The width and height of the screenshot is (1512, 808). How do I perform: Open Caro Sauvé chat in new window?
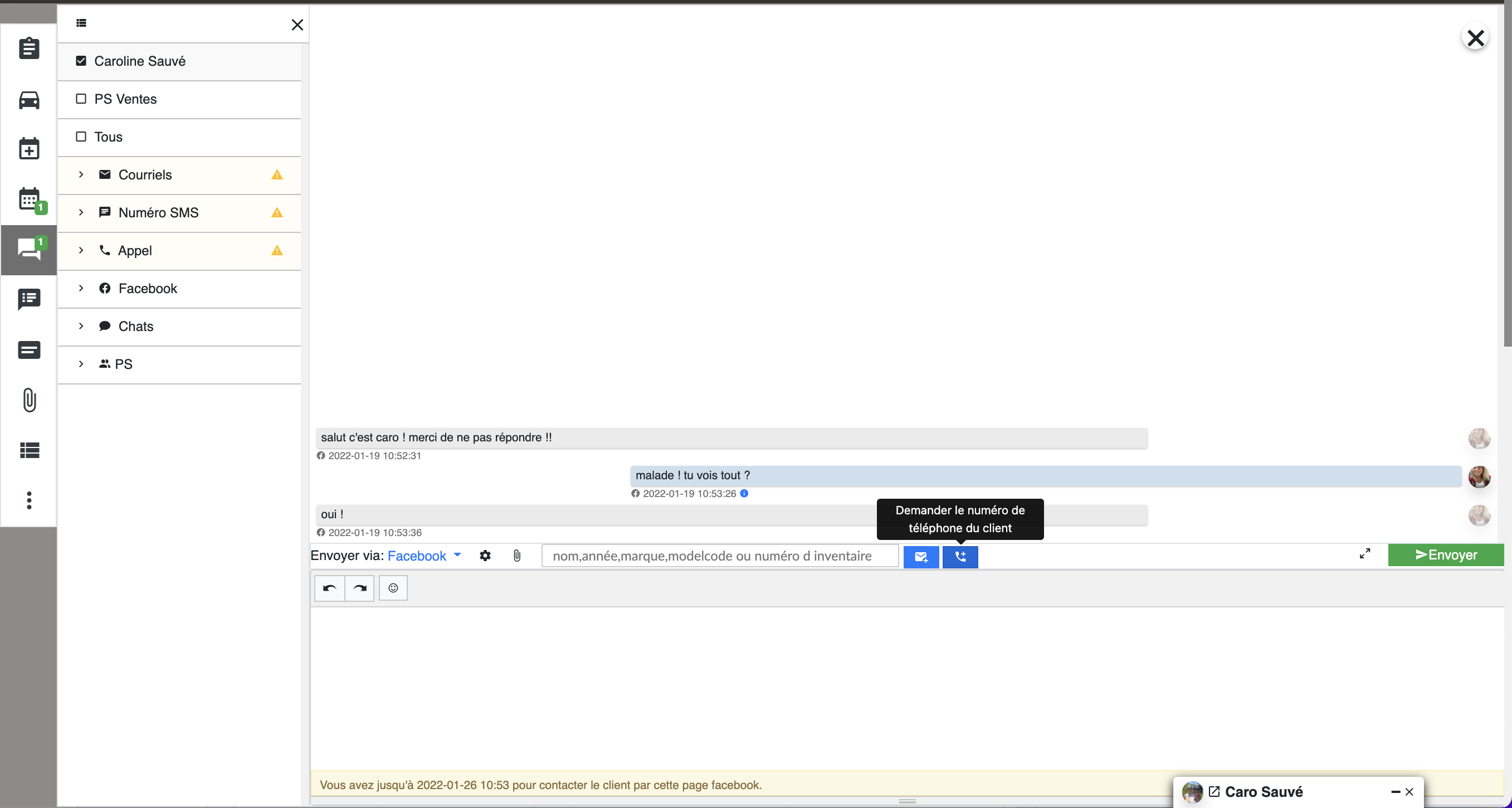click(x=1215, y=791)
